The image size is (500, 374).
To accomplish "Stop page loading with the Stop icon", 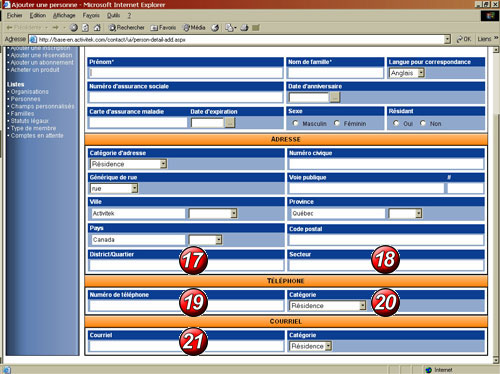I will pos(74,28).
